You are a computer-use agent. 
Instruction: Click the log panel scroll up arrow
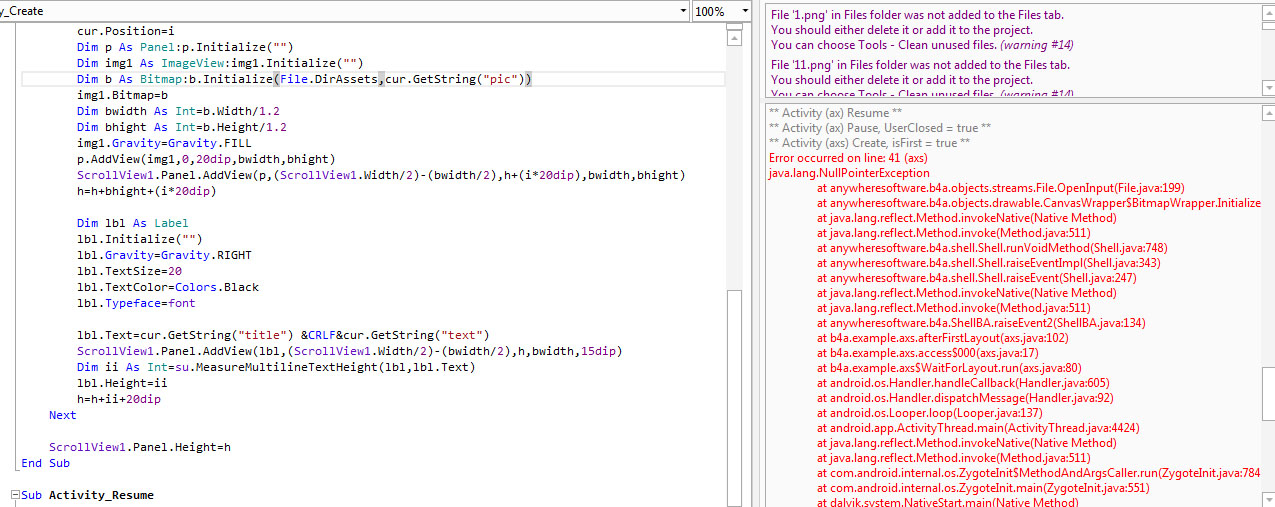point(1268,112)
